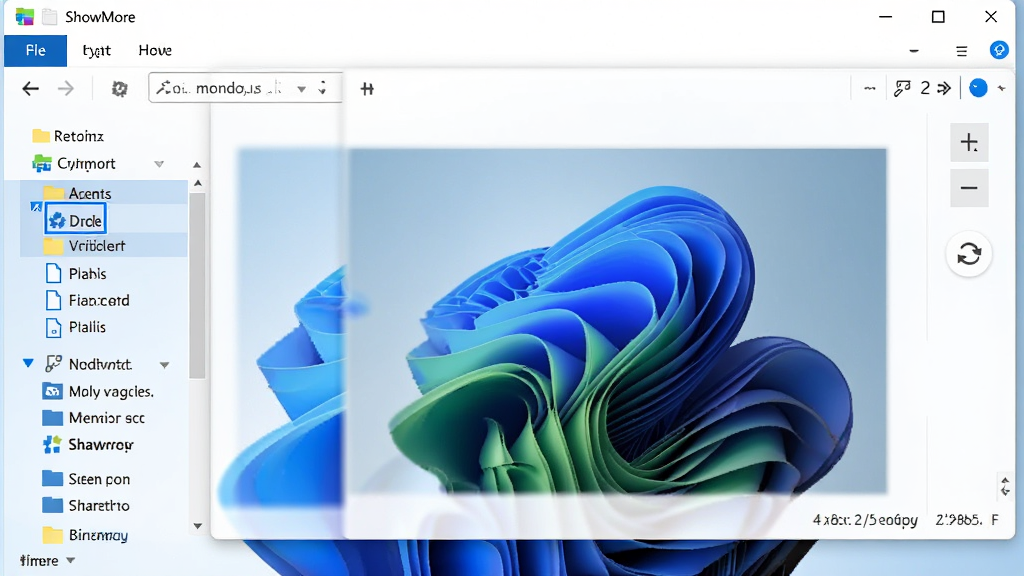The height and width of the screenshot is (576, 1024).
Task: Open the Sharetłto folder
Action: [x=86, y=505]
